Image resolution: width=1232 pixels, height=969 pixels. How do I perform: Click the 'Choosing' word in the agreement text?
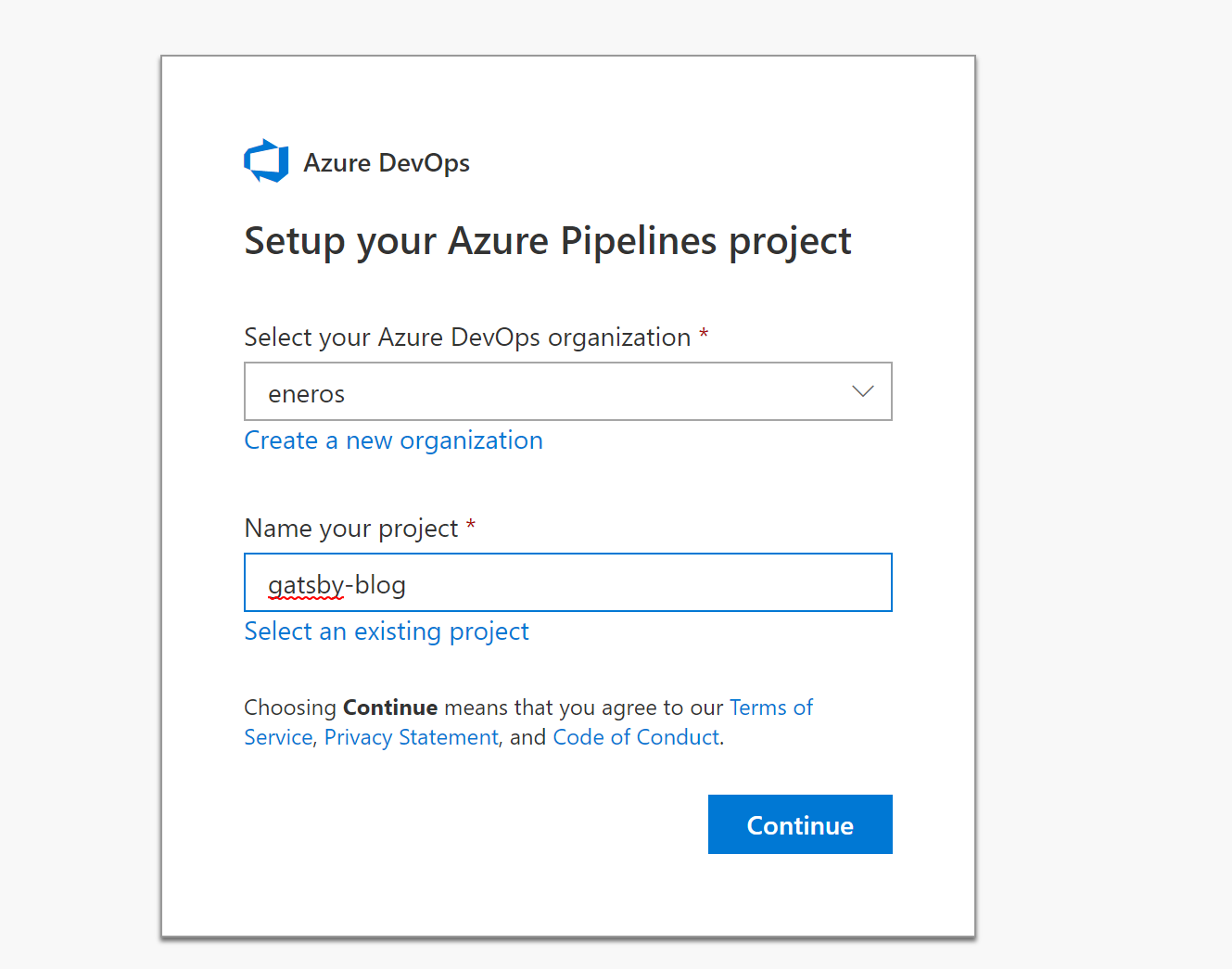290,708
